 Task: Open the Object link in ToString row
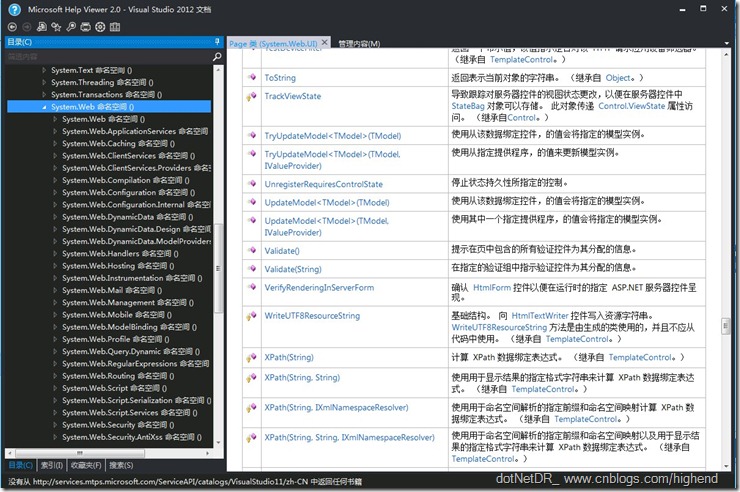[x=618, y=77]
